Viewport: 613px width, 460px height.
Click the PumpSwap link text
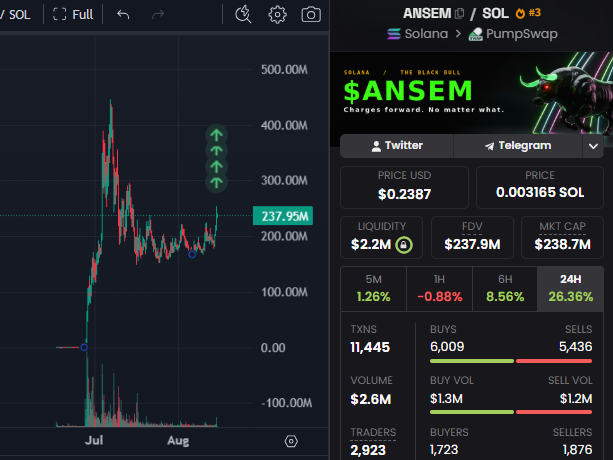click(522, 34)
